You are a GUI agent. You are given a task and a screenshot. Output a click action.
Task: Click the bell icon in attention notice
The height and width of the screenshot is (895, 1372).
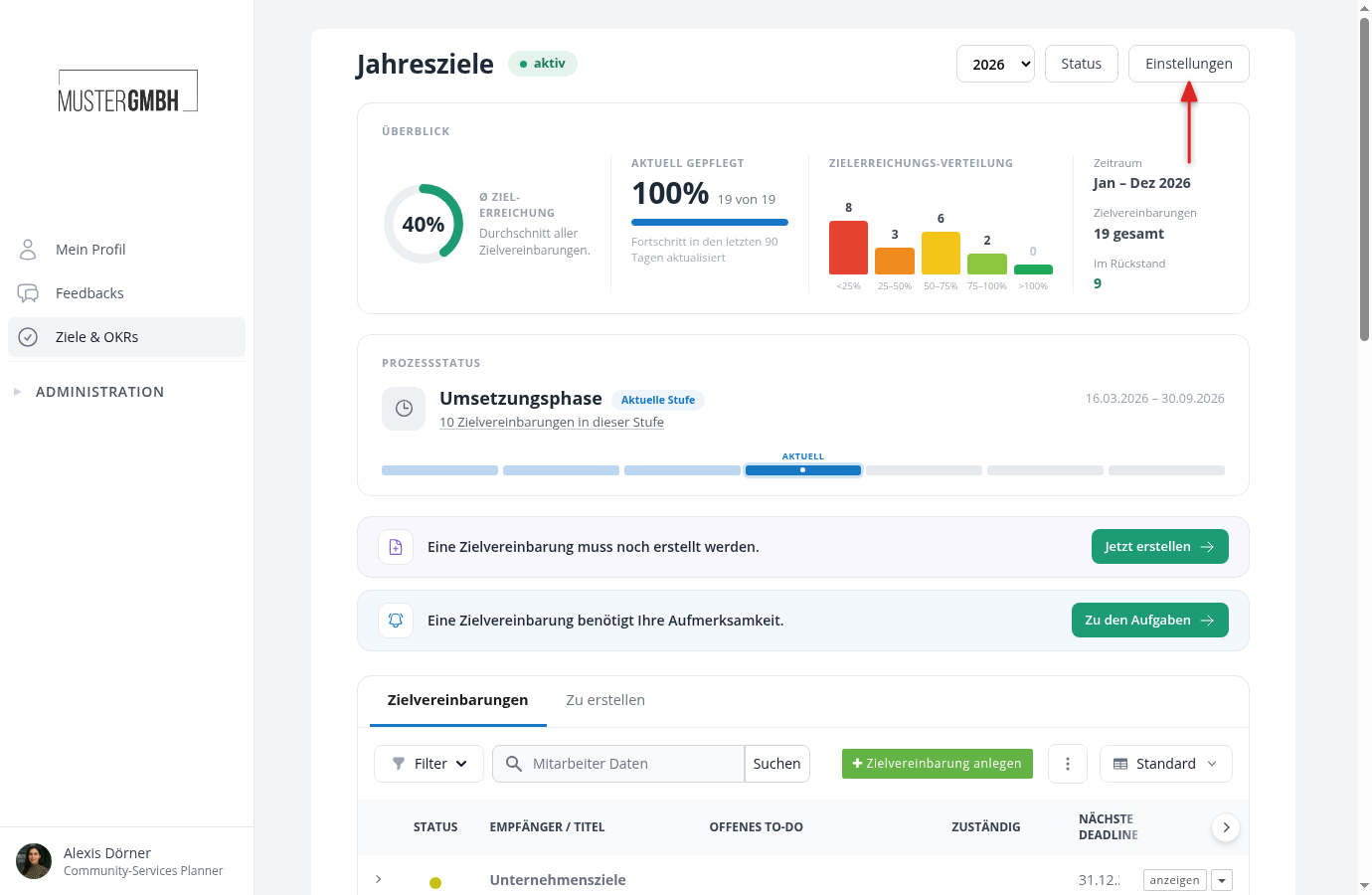[396, 621]
